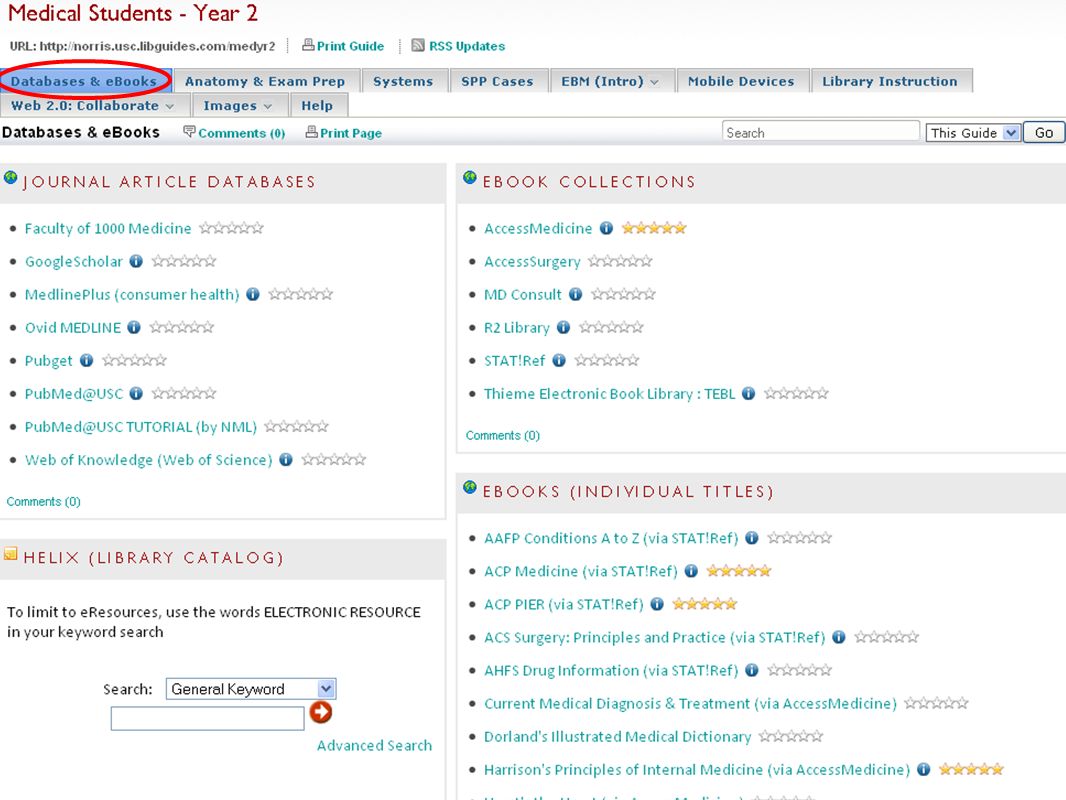Open the info icon beside PubMed@USC
Screen dimensions: 1066x800
click(x=136, y=393)
